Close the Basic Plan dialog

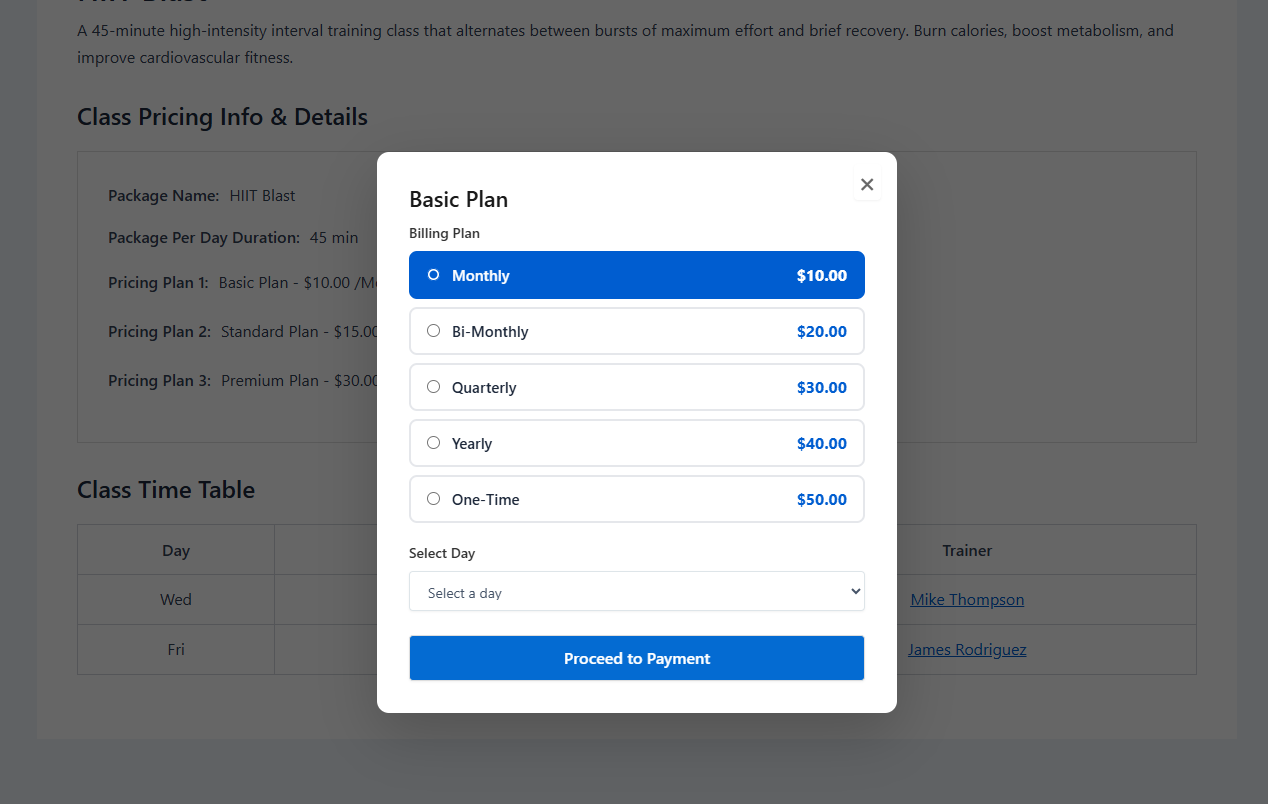coord(867,185)
